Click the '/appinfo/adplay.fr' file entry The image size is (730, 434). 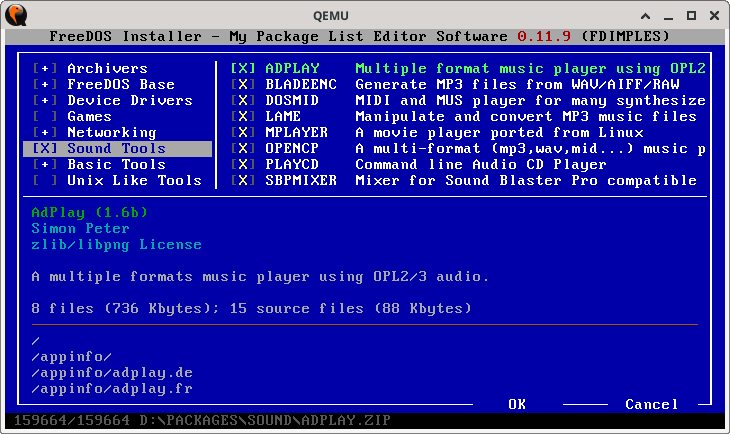coord(112,388)
